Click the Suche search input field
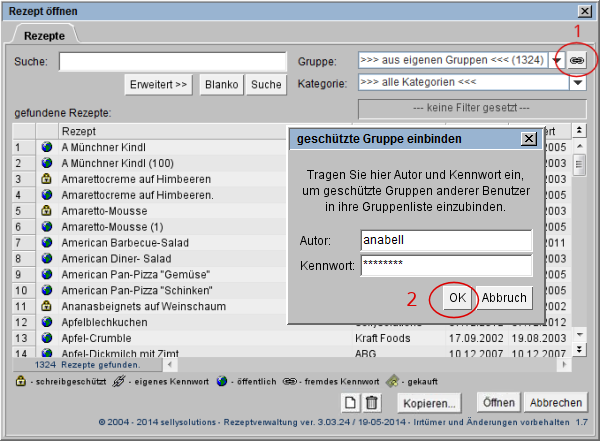 pyautogui.click(x=173, y=62)
